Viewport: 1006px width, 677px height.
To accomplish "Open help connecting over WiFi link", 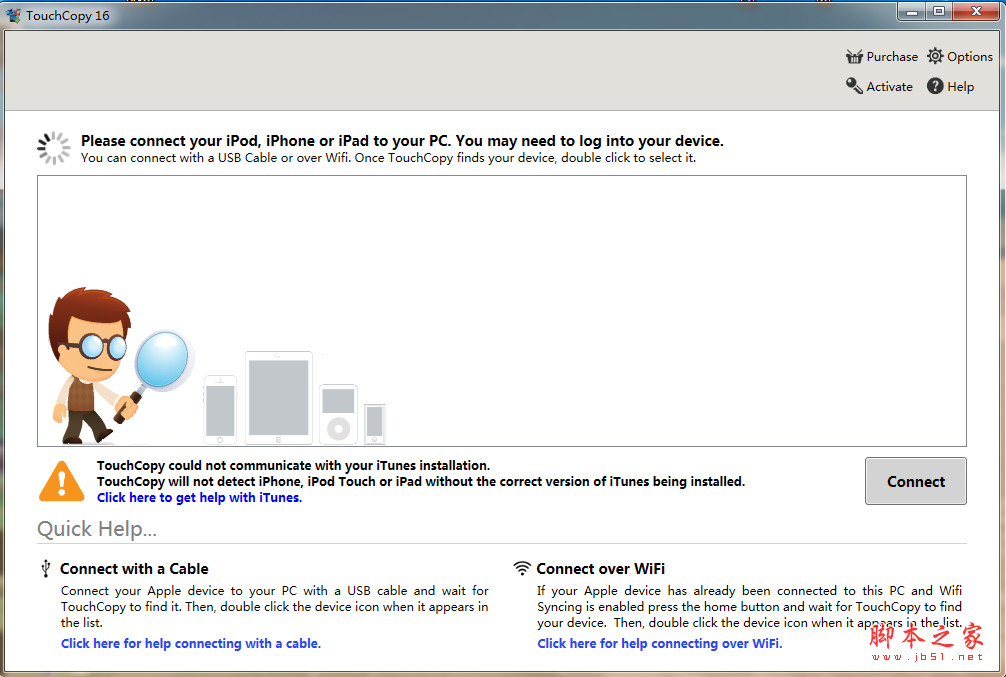I will 660,643.
